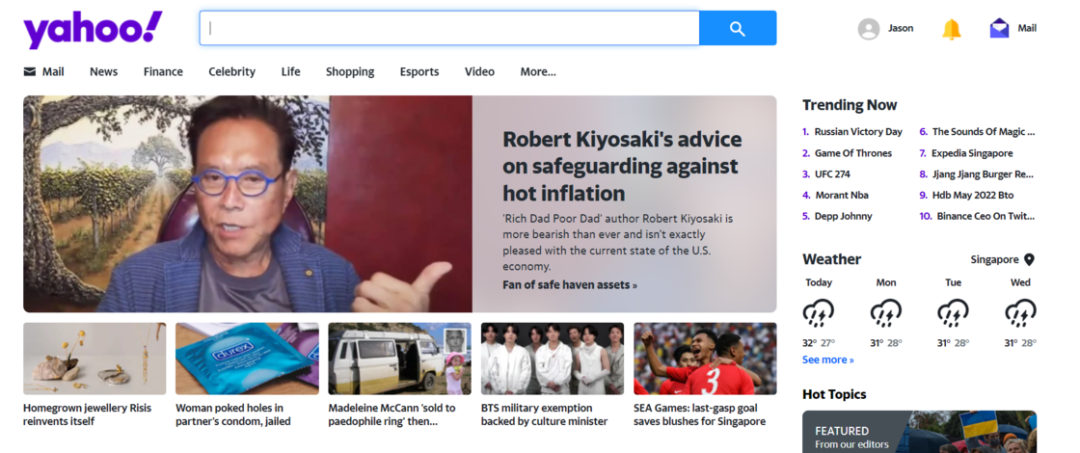
Task: Click the envelope icon beside Mail in navigation
Action: point(30,72)
